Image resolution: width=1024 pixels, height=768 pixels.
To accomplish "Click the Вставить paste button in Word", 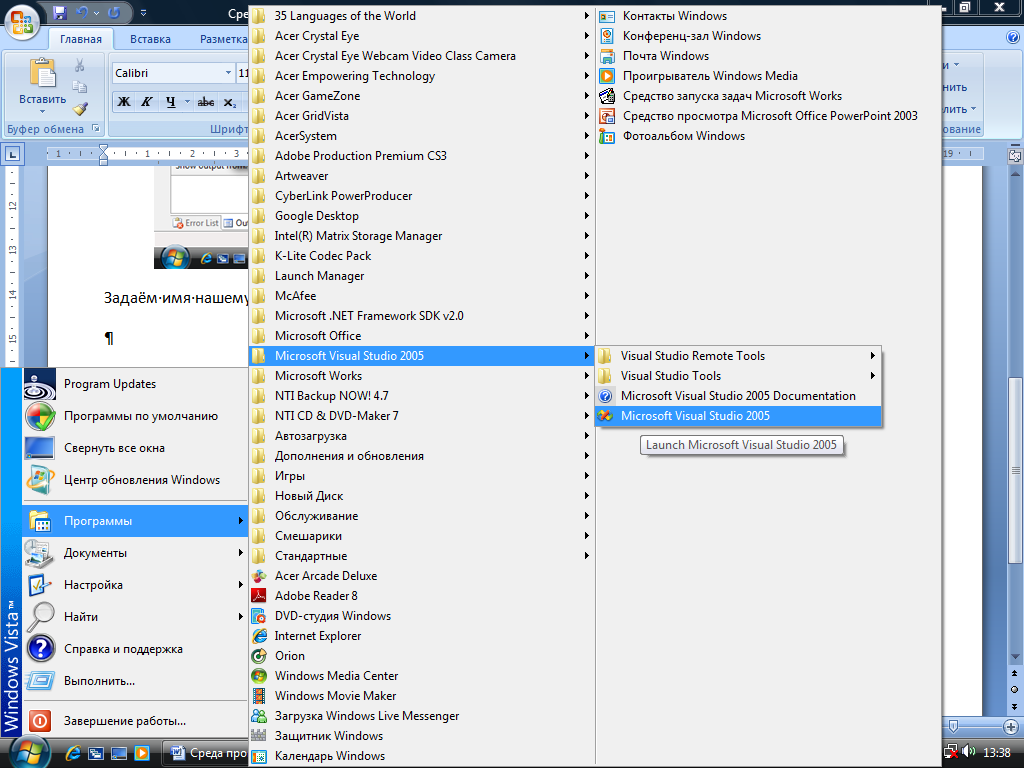I will pos(42,85).
